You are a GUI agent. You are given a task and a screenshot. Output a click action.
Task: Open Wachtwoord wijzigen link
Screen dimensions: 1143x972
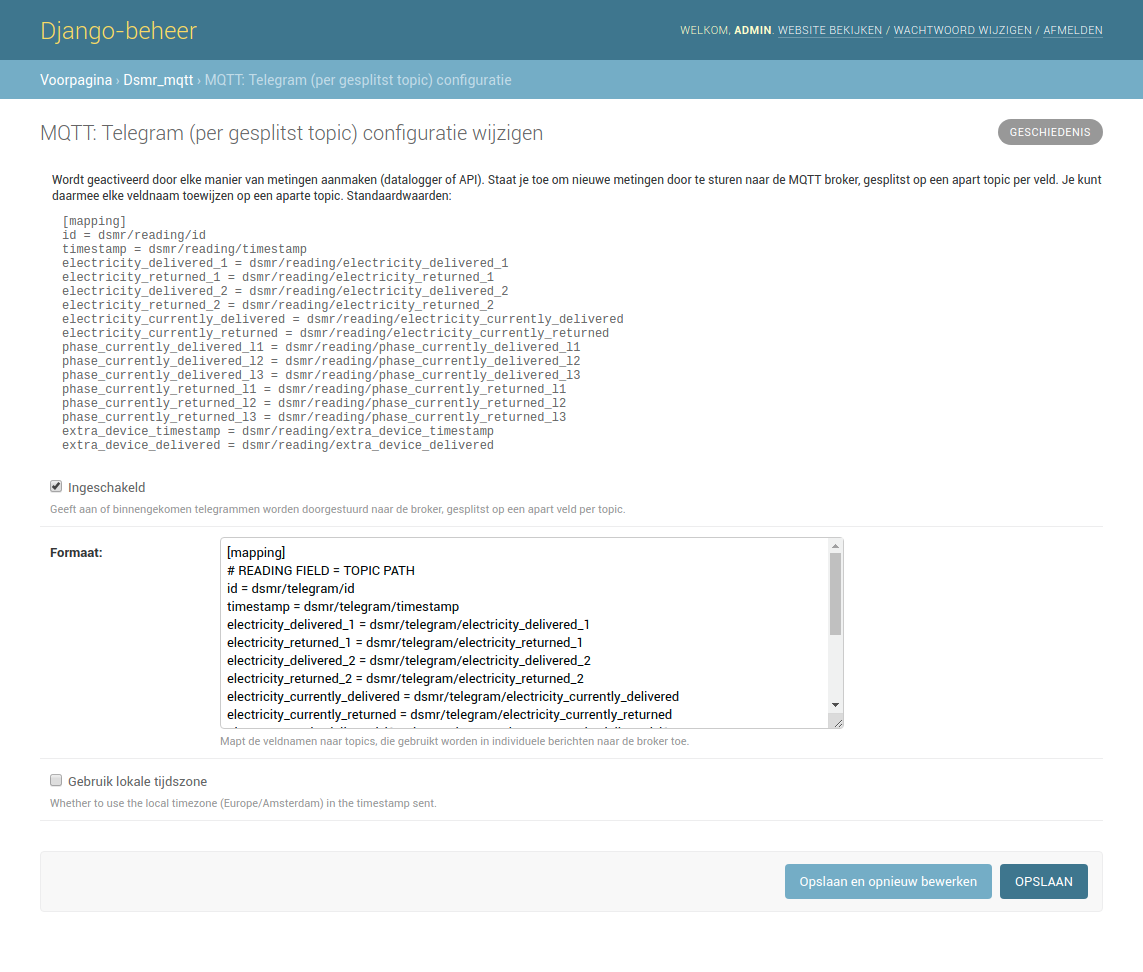tap(962, 31)
